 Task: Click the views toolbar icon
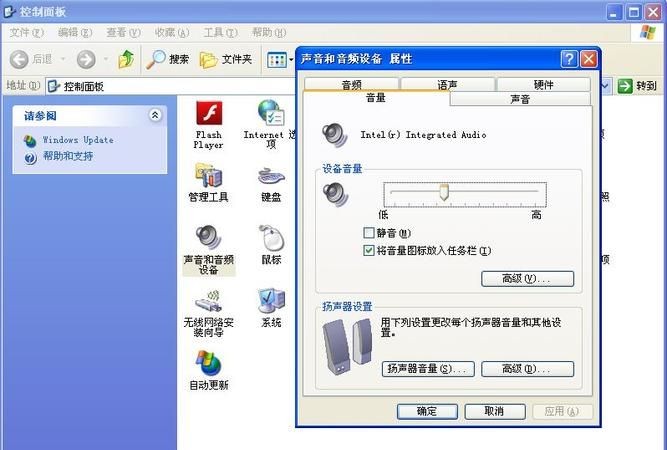coord(276,60)
